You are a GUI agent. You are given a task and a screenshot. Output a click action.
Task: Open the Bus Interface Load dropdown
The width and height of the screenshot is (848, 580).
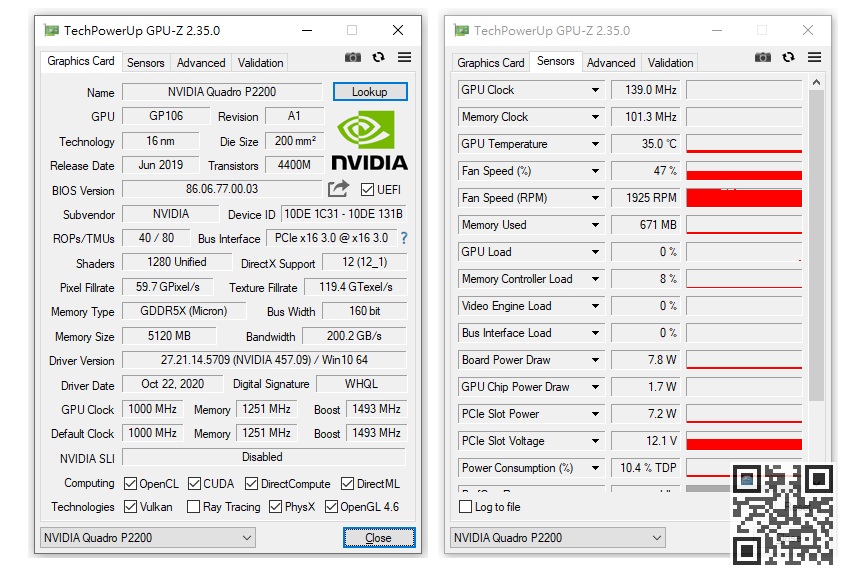[595, 333]
